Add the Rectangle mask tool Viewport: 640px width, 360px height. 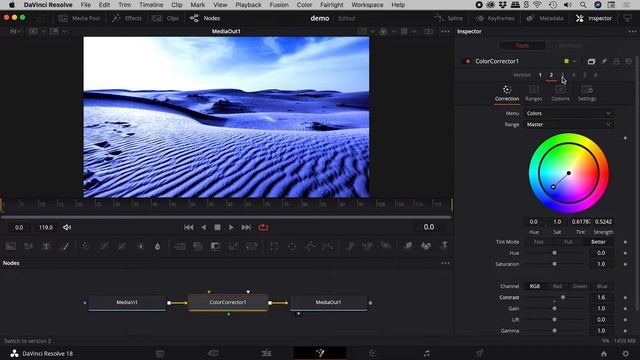pos(274,246)
